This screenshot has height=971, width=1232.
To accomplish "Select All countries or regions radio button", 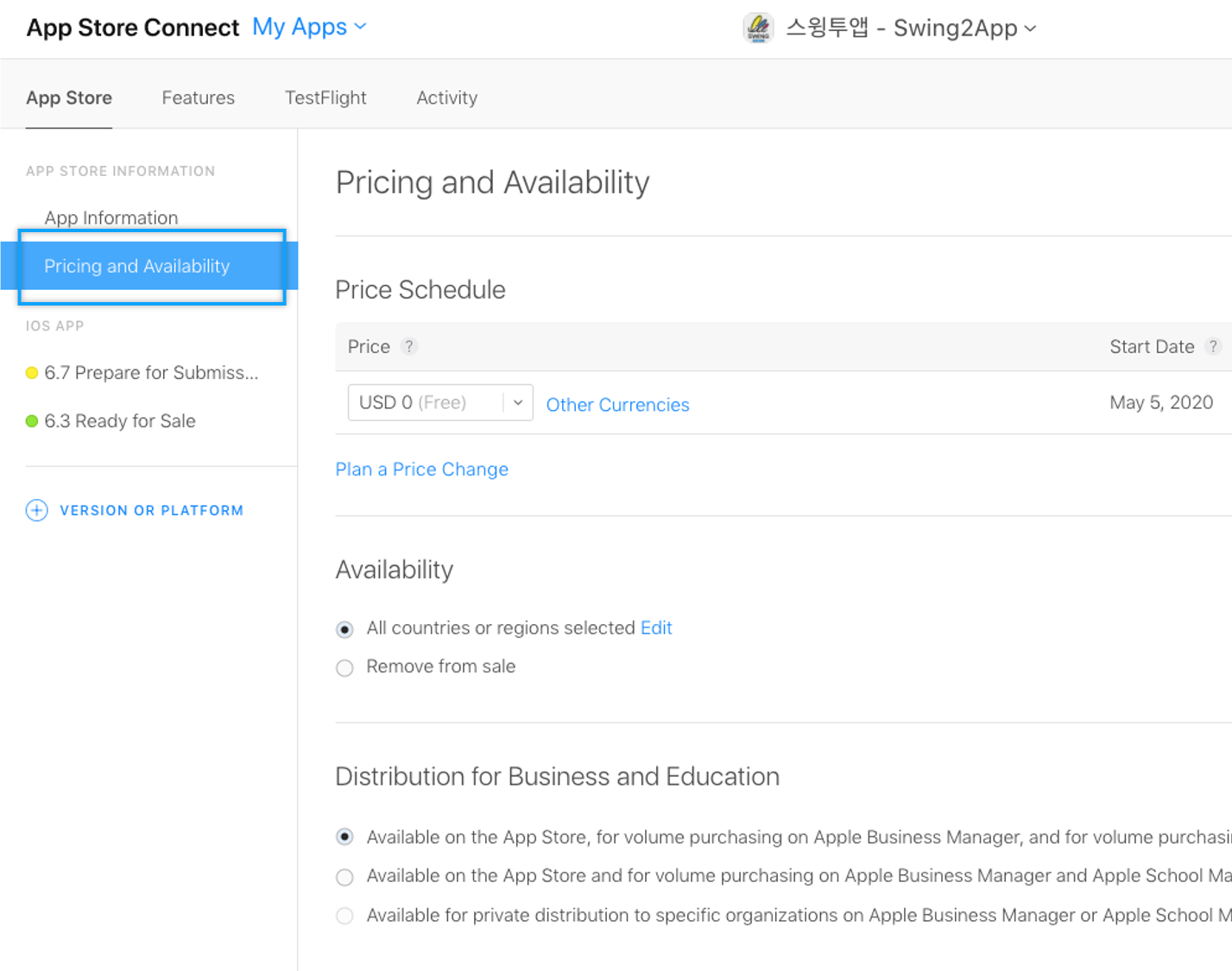I will [344, 629].
